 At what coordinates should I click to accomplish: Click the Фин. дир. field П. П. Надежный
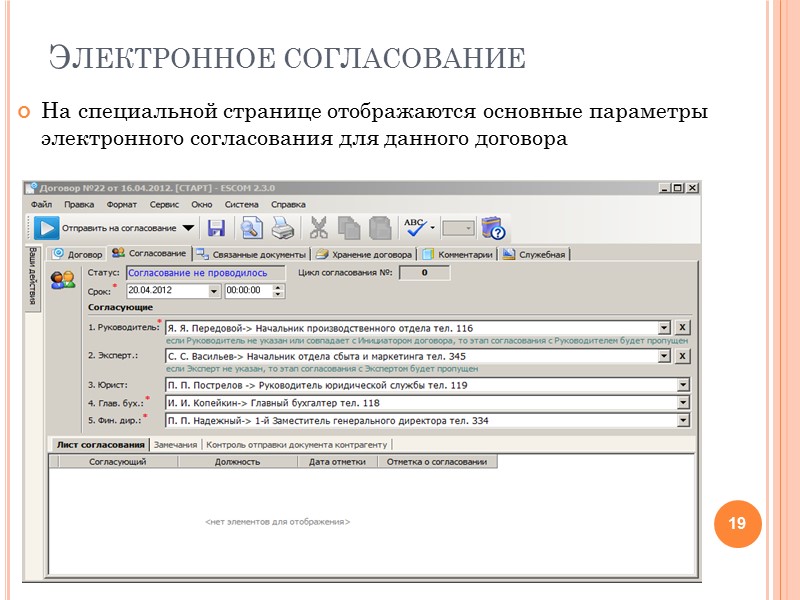pyautogui.click(x=421, y=421)
